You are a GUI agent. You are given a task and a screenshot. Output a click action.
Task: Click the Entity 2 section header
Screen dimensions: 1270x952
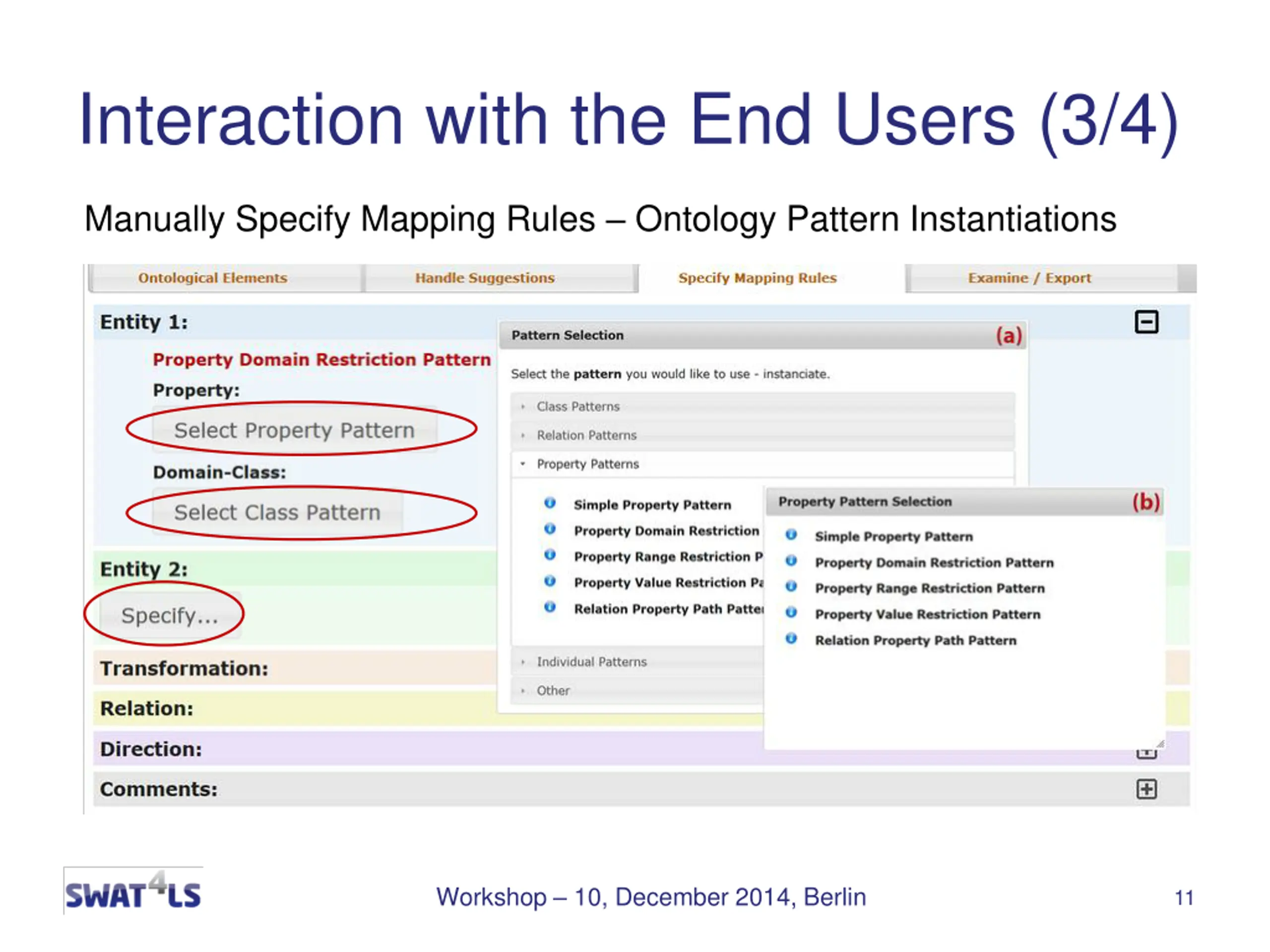coord(296,569)
